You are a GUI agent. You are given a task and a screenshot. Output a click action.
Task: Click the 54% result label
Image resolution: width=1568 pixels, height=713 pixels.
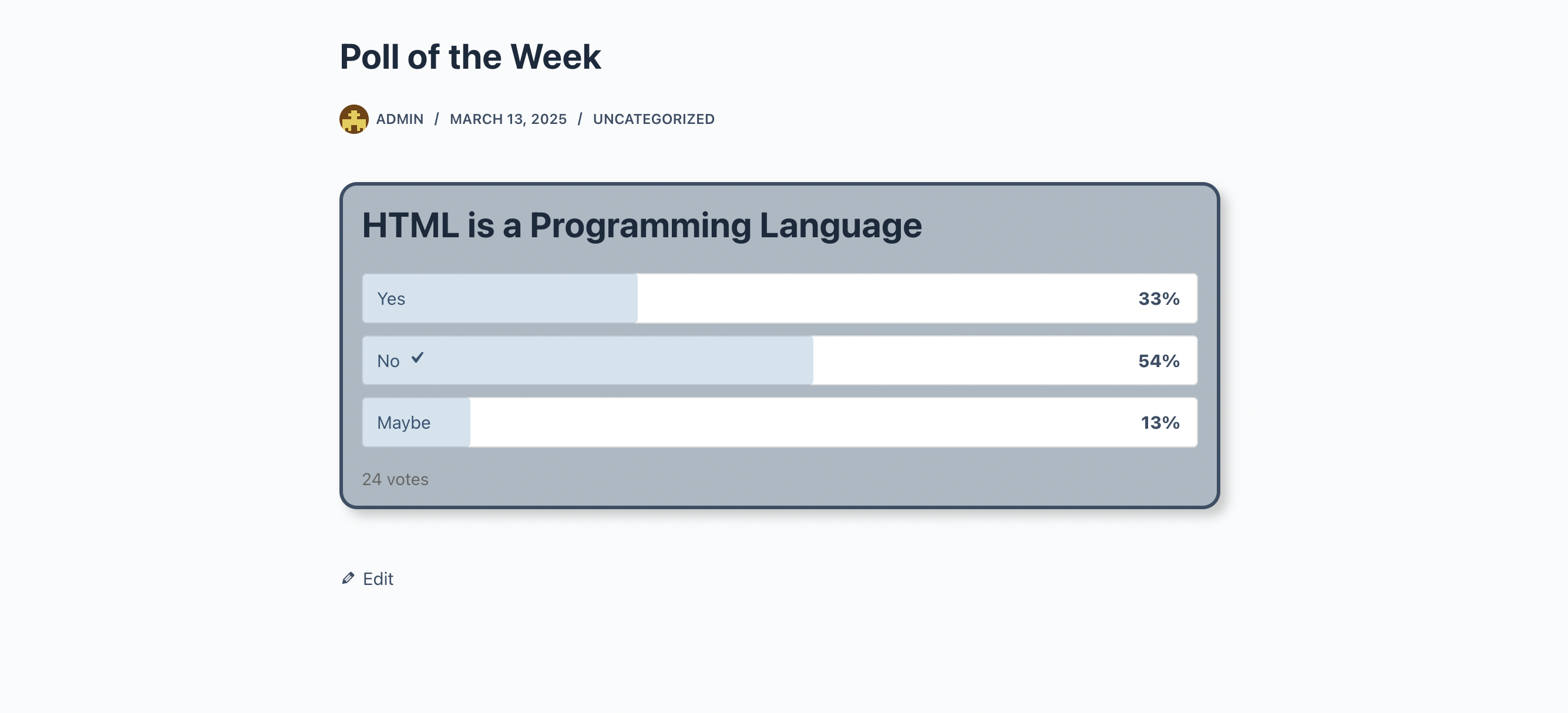point(1159,361)
